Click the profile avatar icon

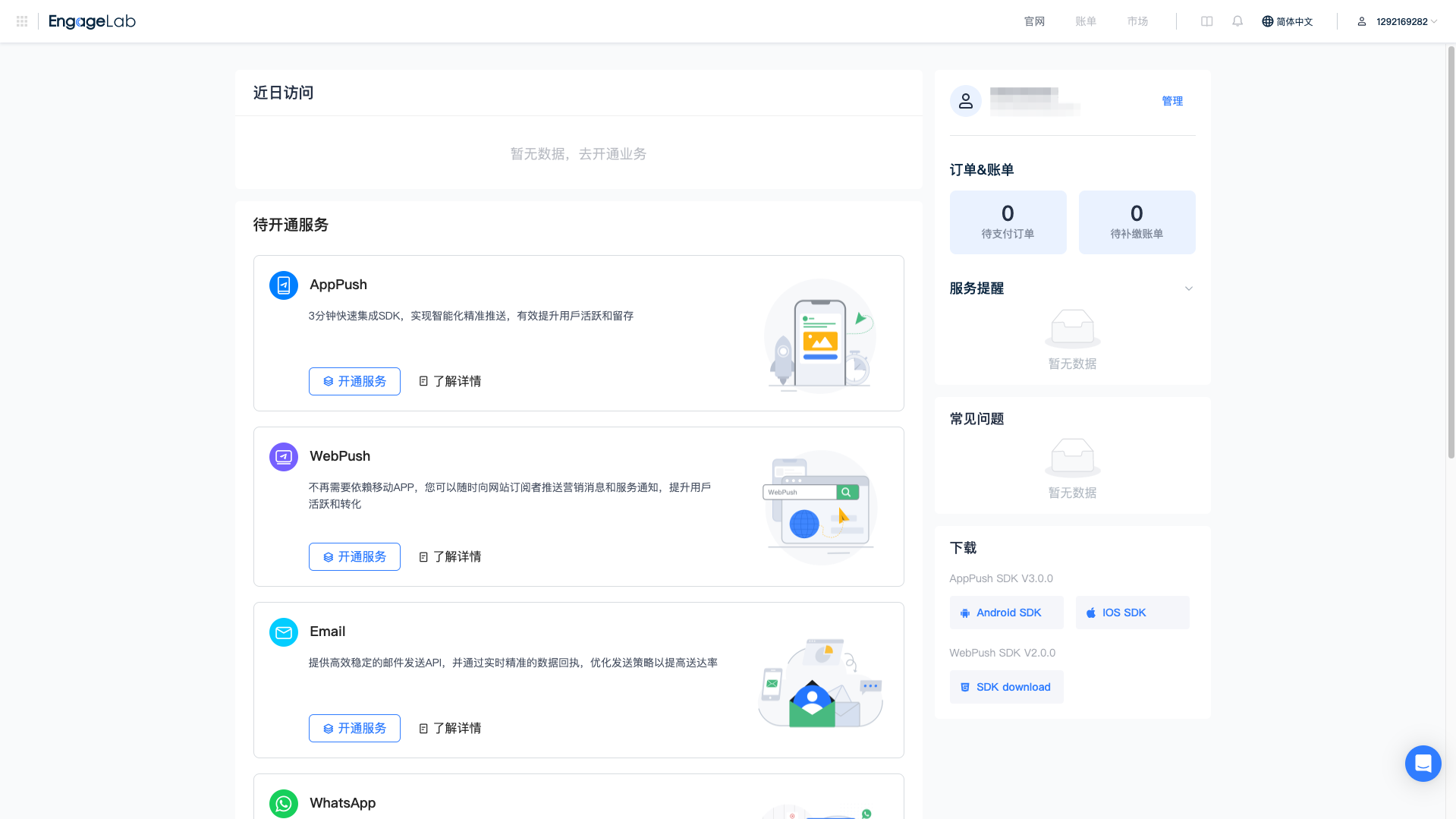[966, 101]
